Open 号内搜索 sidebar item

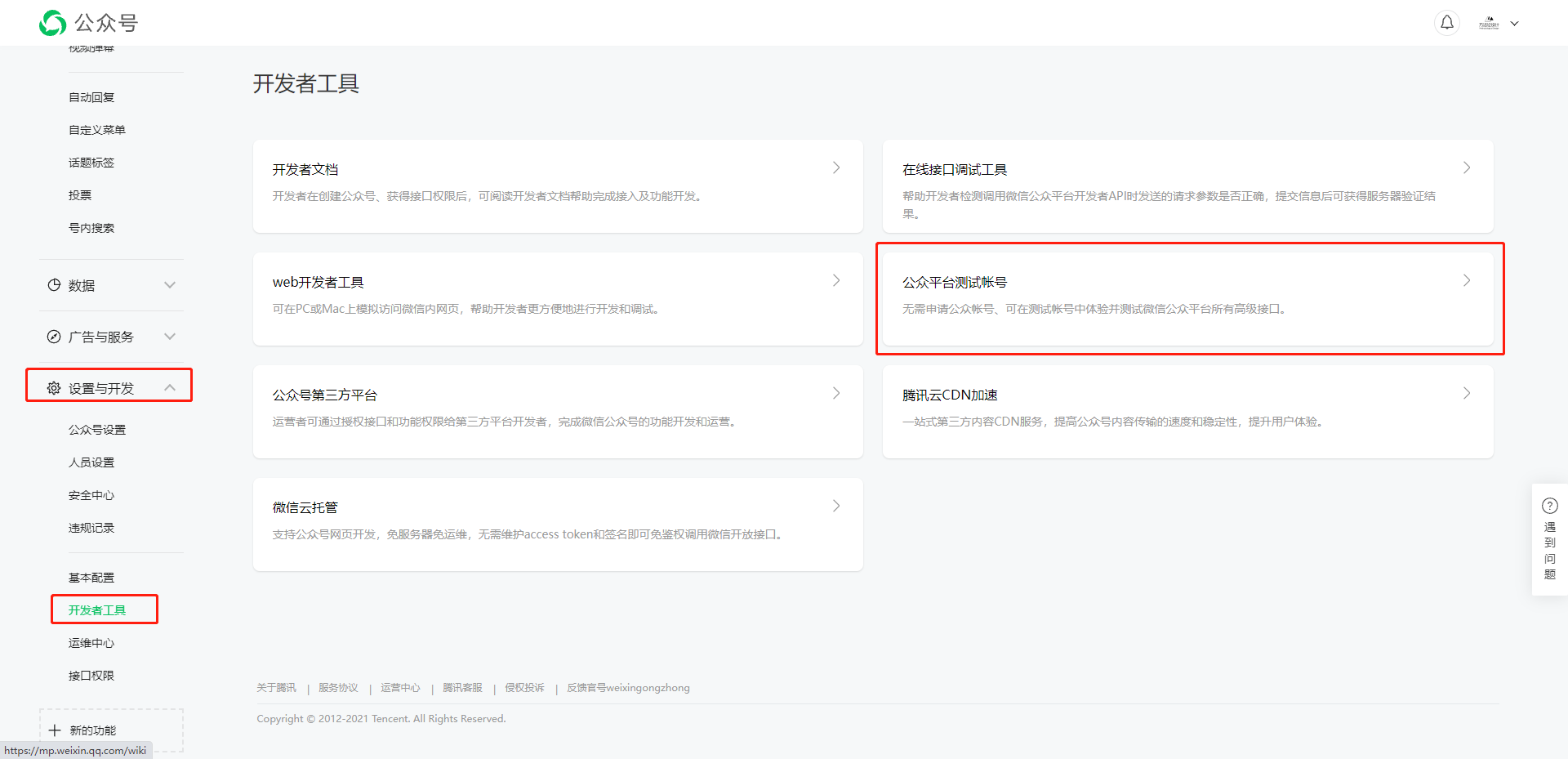click(x=91, y=228)
